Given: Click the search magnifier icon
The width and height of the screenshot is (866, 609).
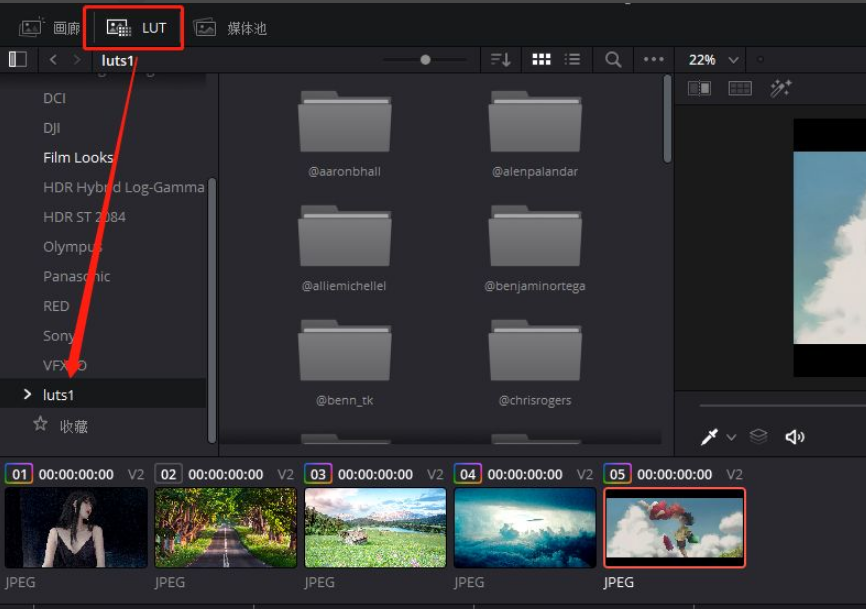Looking at the screenshot, I should [x=613, y=60].
